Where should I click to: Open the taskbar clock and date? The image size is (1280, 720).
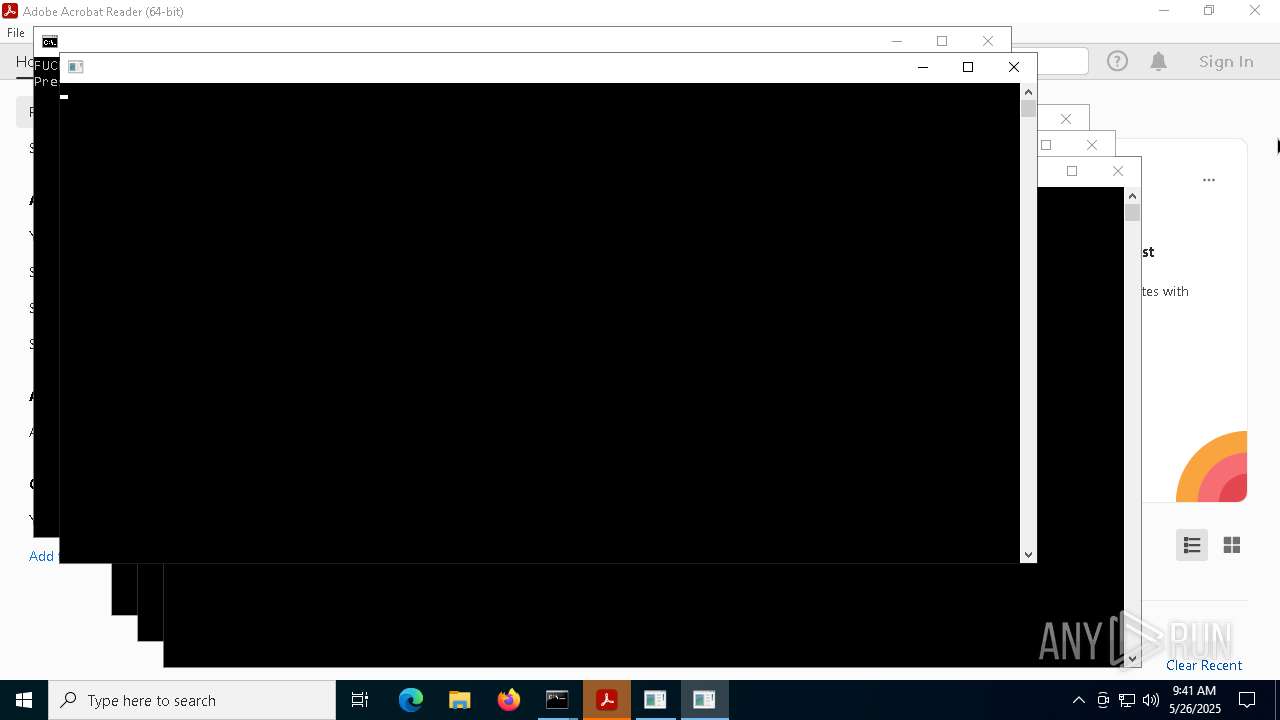pyautogui.click(x=1195, y=700)
